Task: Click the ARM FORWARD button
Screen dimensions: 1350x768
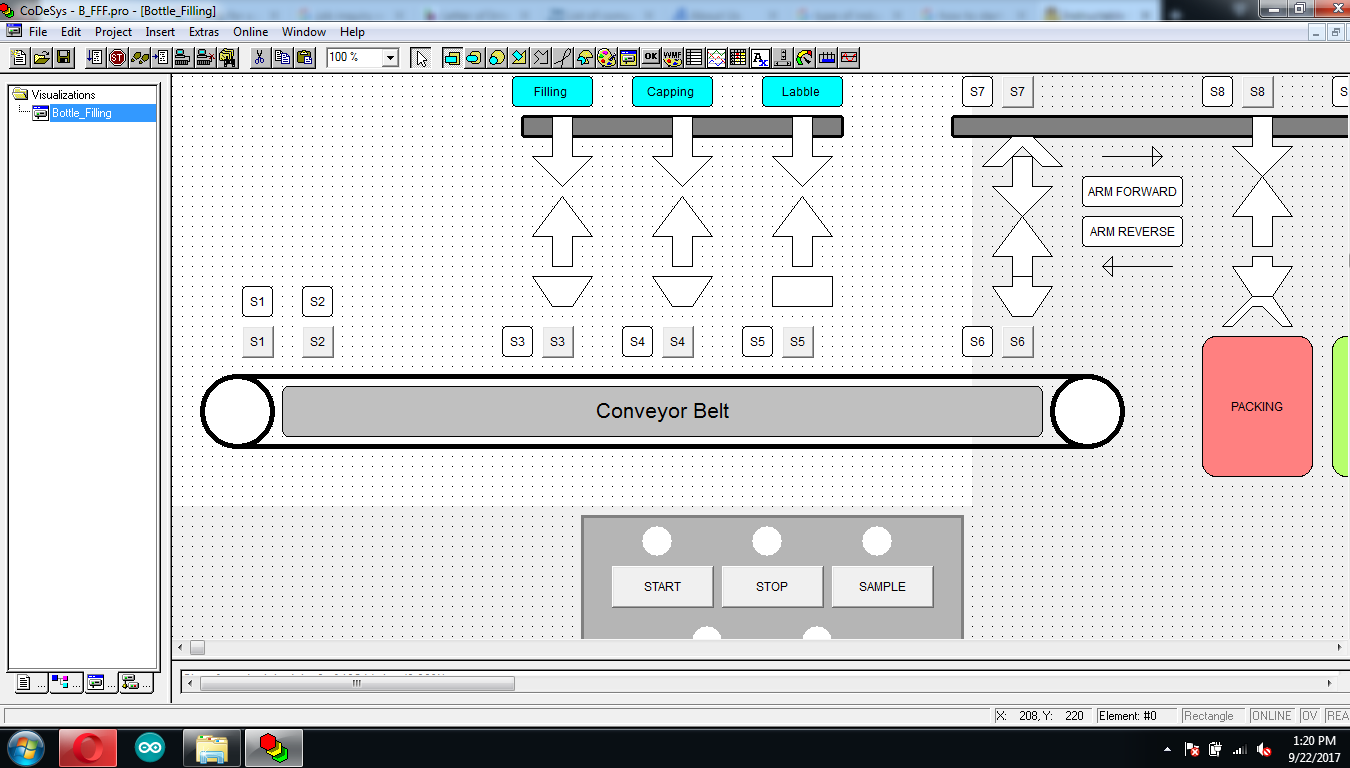Action: point(1131,191)
